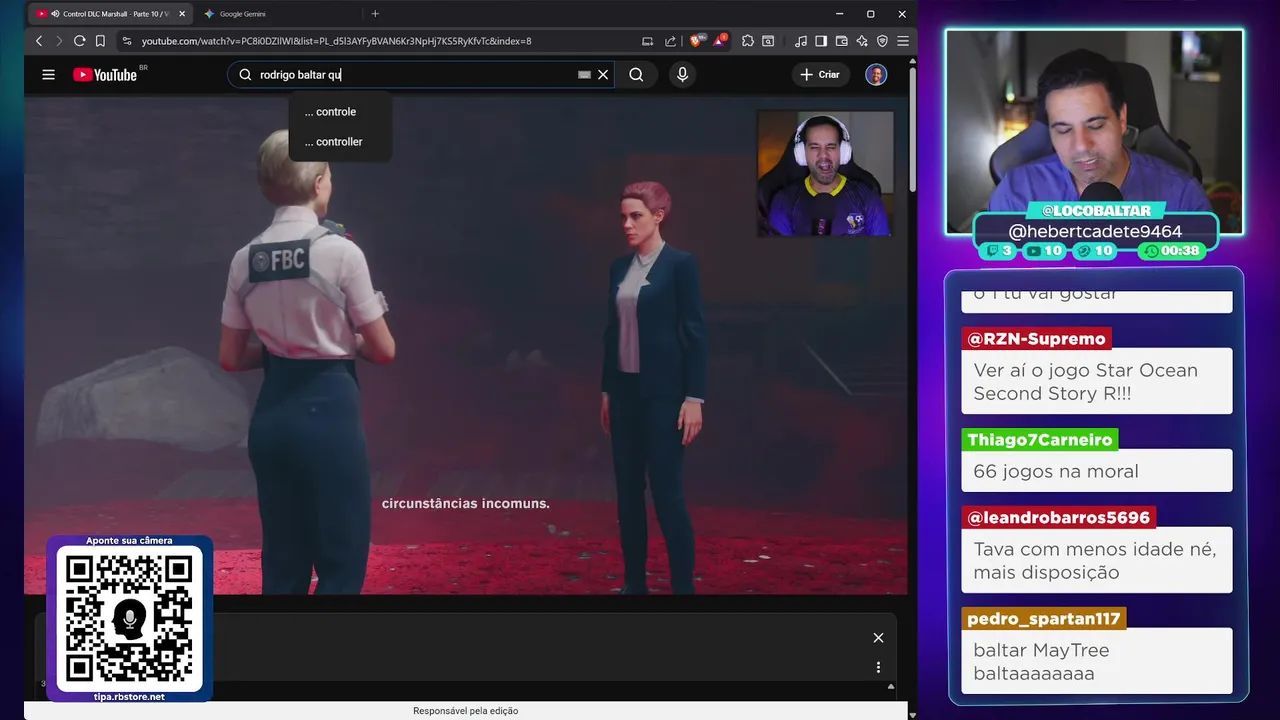Open the extensions puzzle piece icon

748,41
